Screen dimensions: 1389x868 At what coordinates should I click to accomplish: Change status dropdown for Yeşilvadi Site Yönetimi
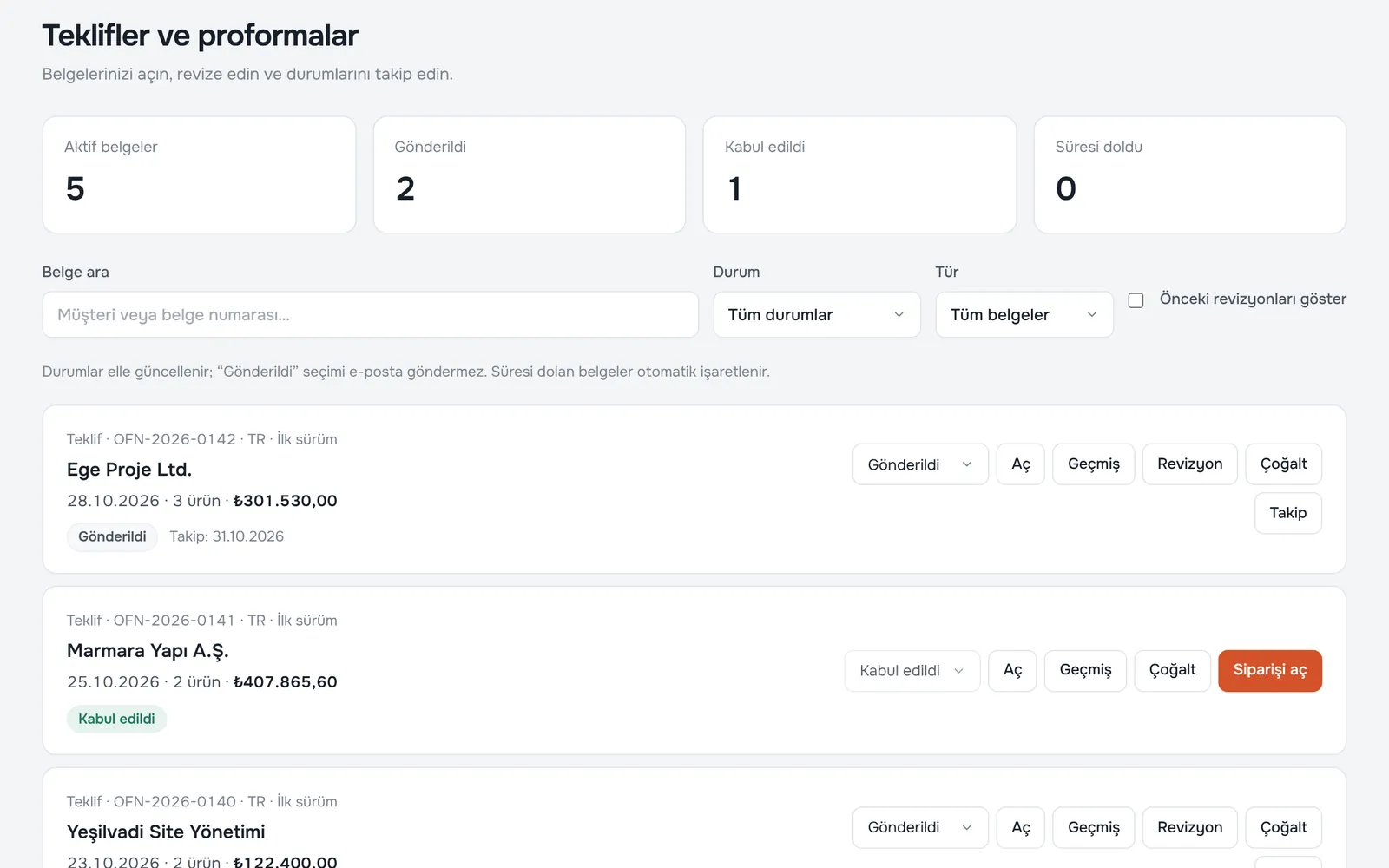pyautogui.click(x=920, y=827)
